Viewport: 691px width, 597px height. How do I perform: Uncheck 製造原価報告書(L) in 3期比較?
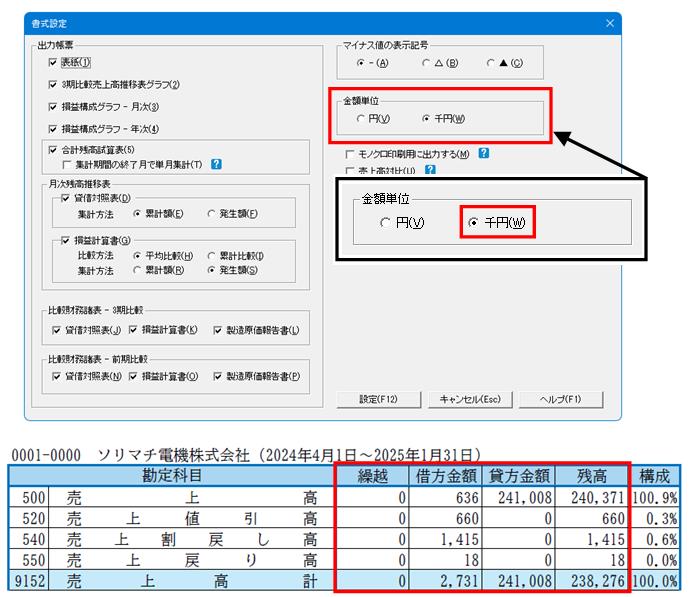coord(217,330)
